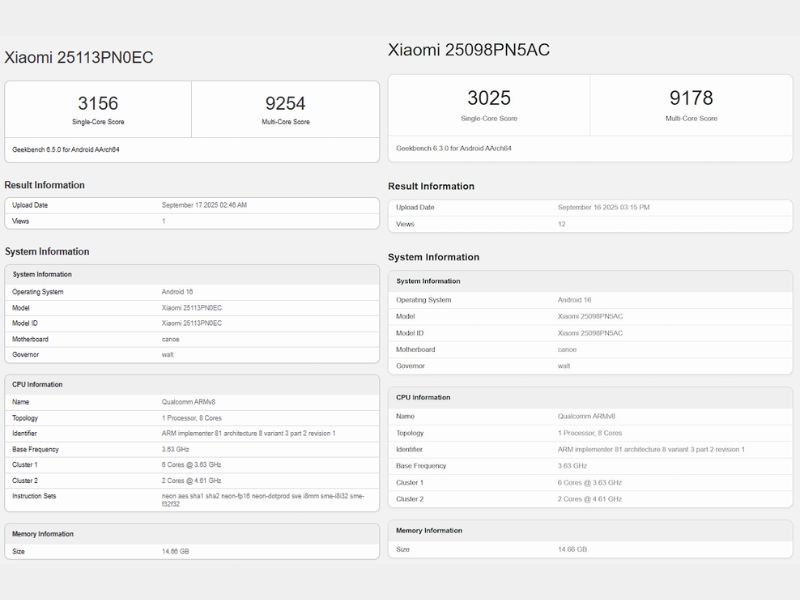Click 'Result Information' heading for 25113PN0EC

coord(44,185)
